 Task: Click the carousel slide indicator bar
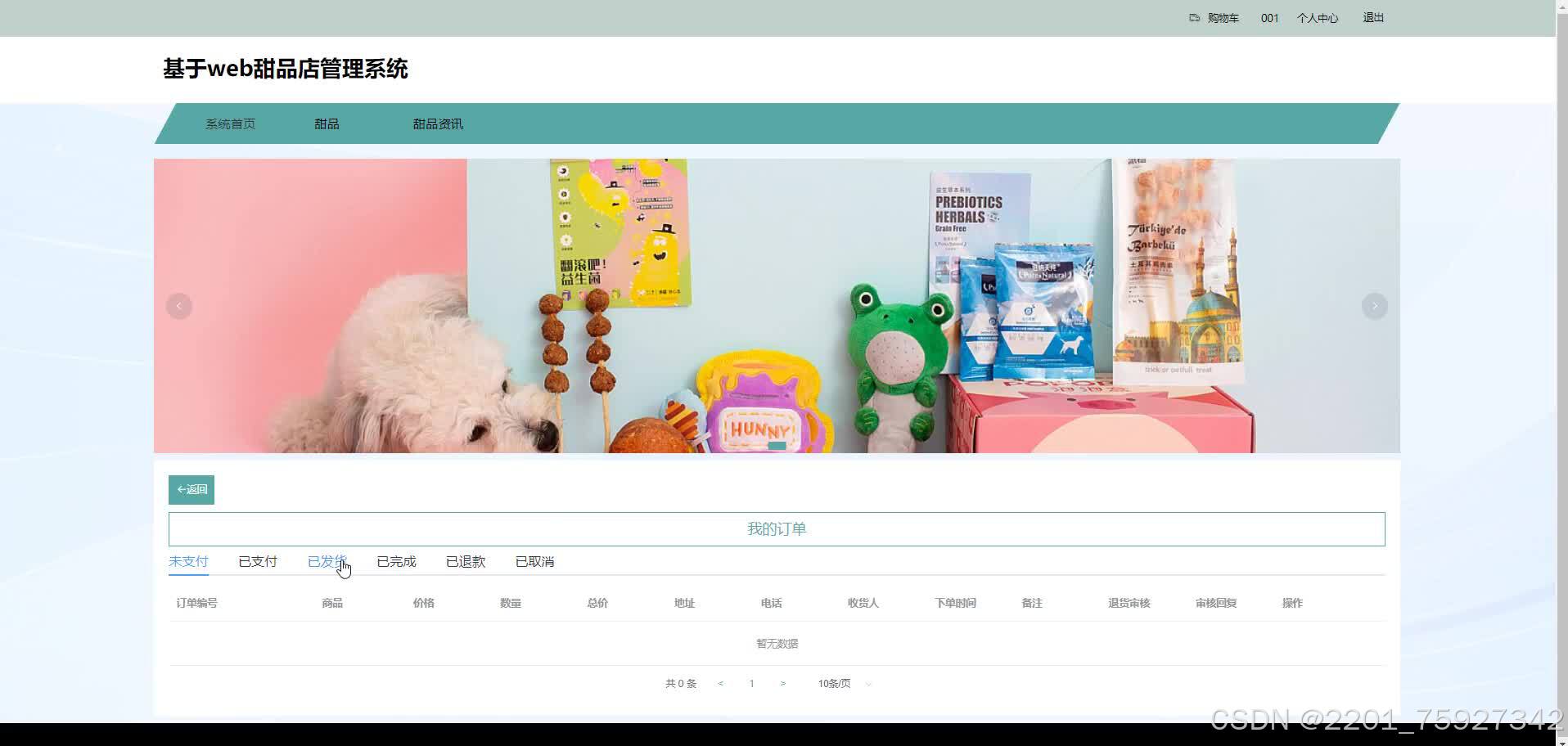pyautogui.click(x=777, y=445)
